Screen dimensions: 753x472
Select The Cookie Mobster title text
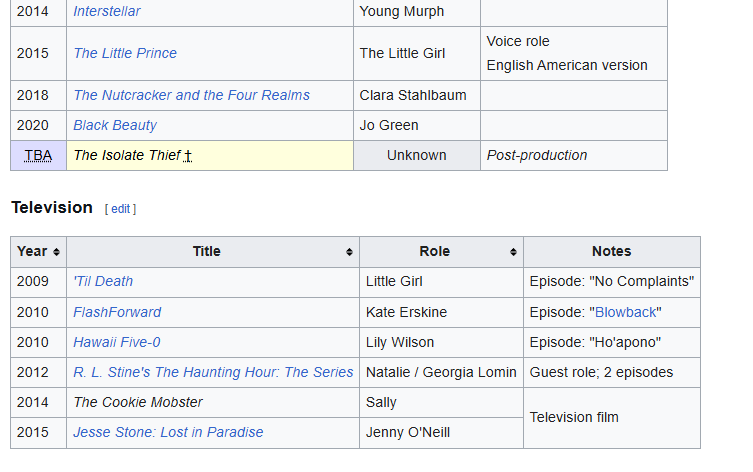(138, 402)
